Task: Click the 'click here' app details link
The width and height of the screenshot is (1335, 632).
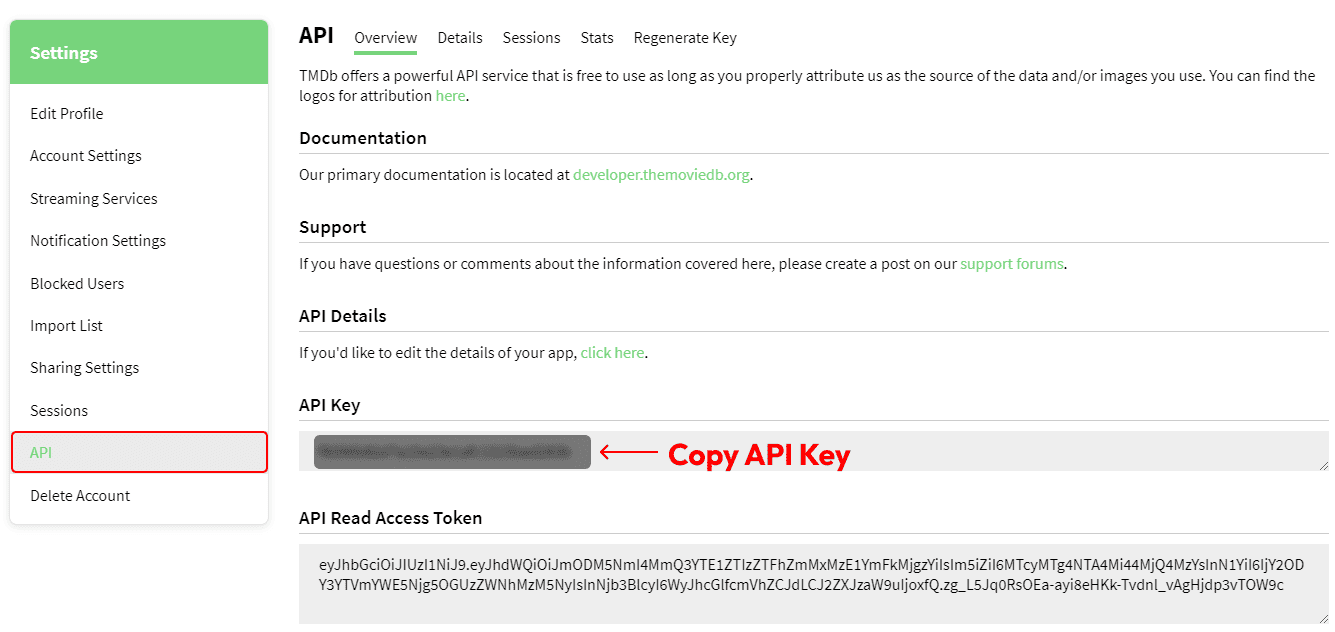Action: coord(612,353)
